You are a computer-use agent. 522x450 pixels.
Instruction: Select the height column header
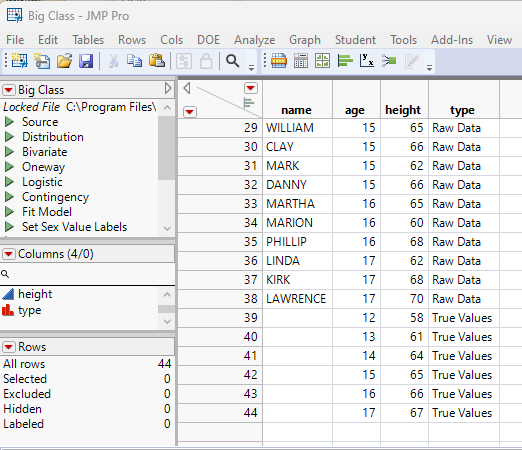pyautogui.click(x=403, y=110)
